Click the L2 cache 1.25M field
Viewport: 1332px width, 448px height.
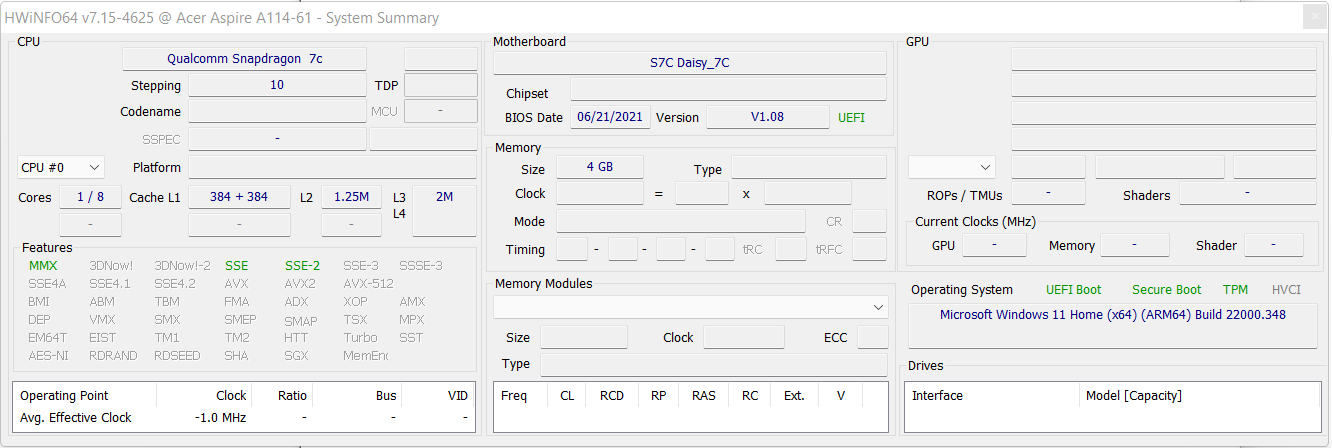tap(351, 197)
